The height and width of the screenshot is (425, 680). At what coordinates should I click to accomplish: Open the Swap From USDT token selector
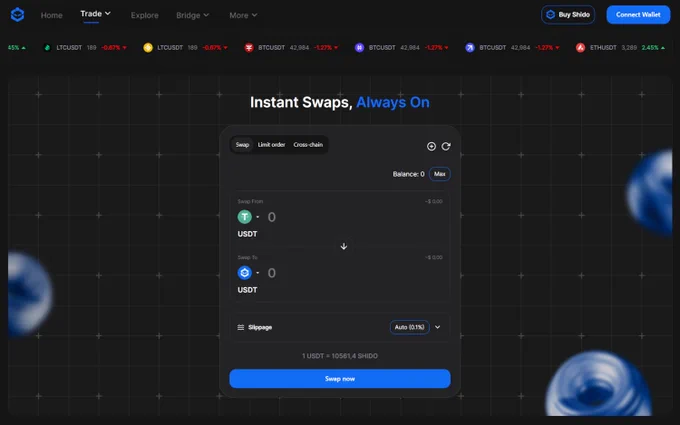[248, 217]
